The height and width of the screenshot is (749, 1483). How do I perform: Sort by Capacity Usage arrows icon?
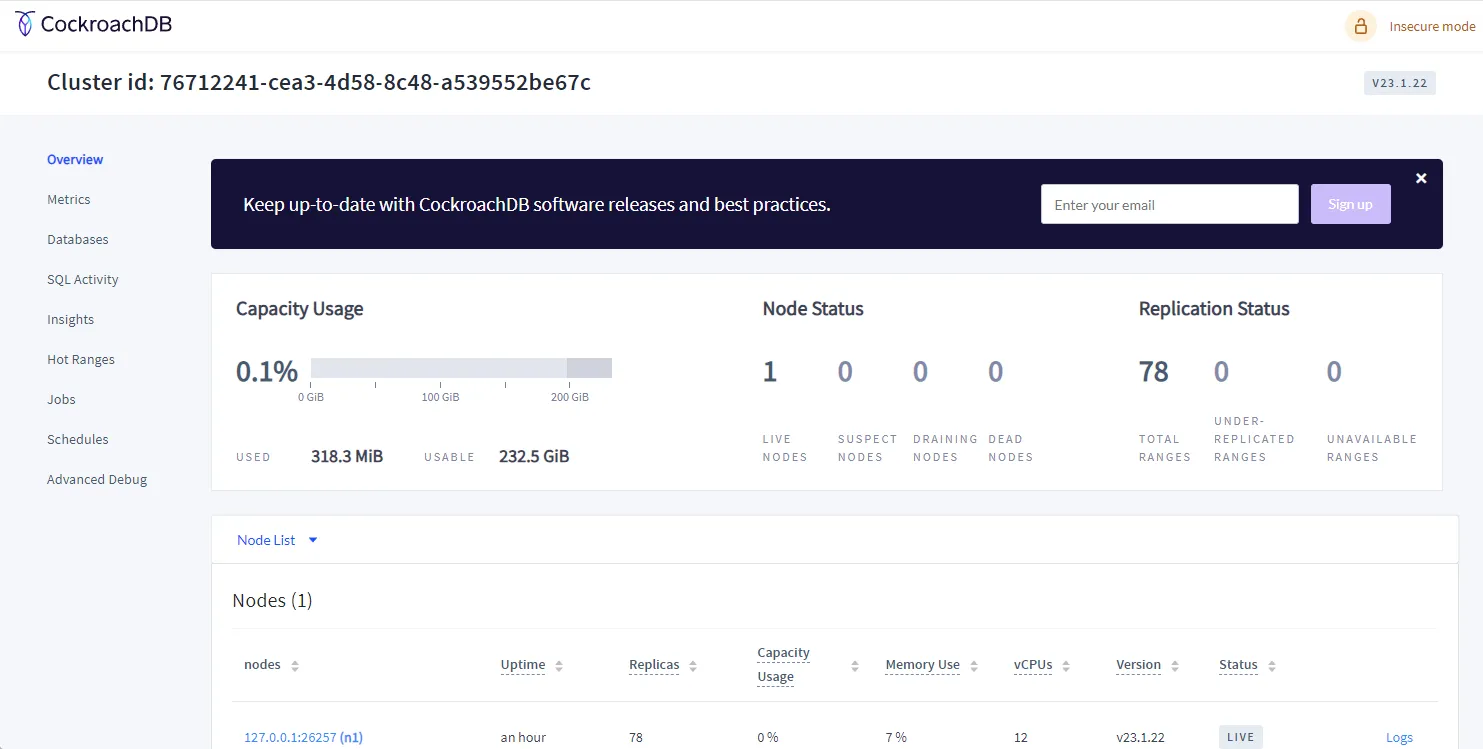pyautogui.click(x=855, y=666)
